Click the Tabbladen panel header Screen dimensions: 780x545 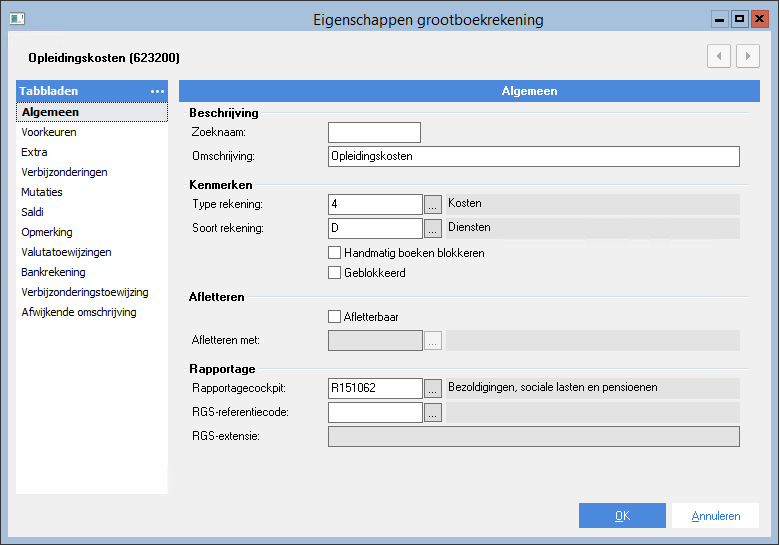pos(92,91)
